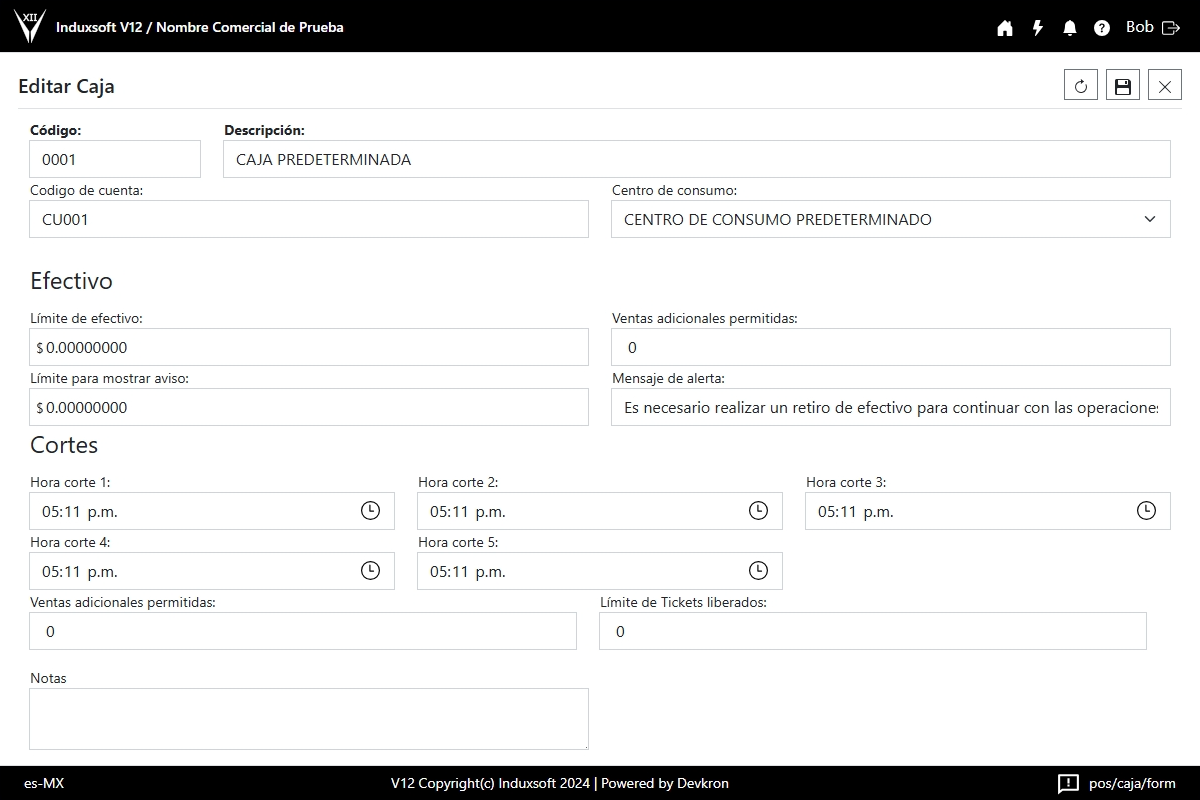The width and height of the screenshot is (1200, 800).
Task: Open the time picker for Hora corte 1
Action: tap(370, 511)
